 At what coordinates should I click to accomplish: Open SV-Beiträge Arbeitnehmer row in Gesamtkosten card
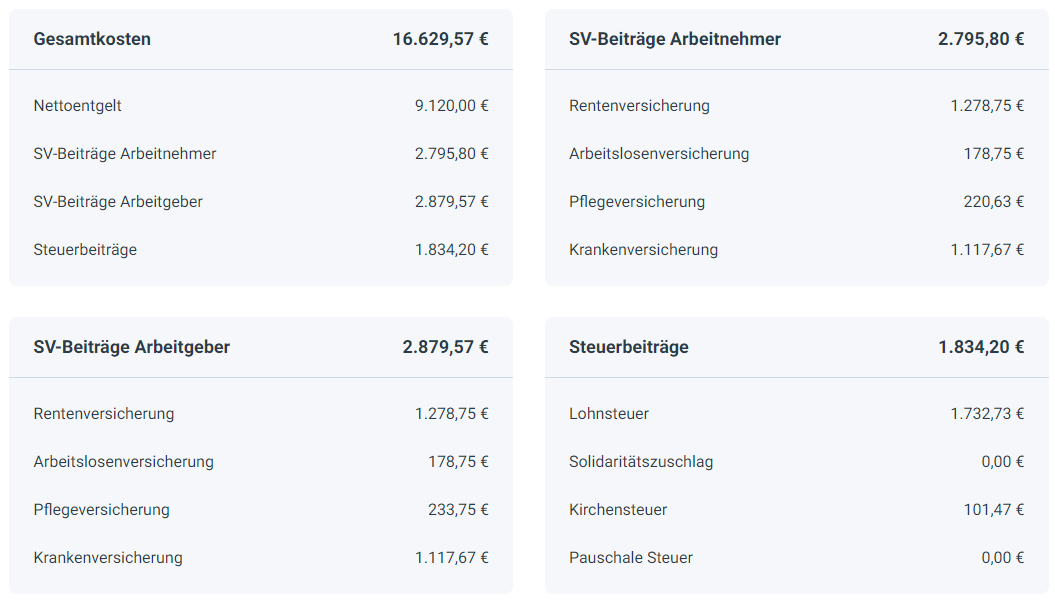pos(261,153)
